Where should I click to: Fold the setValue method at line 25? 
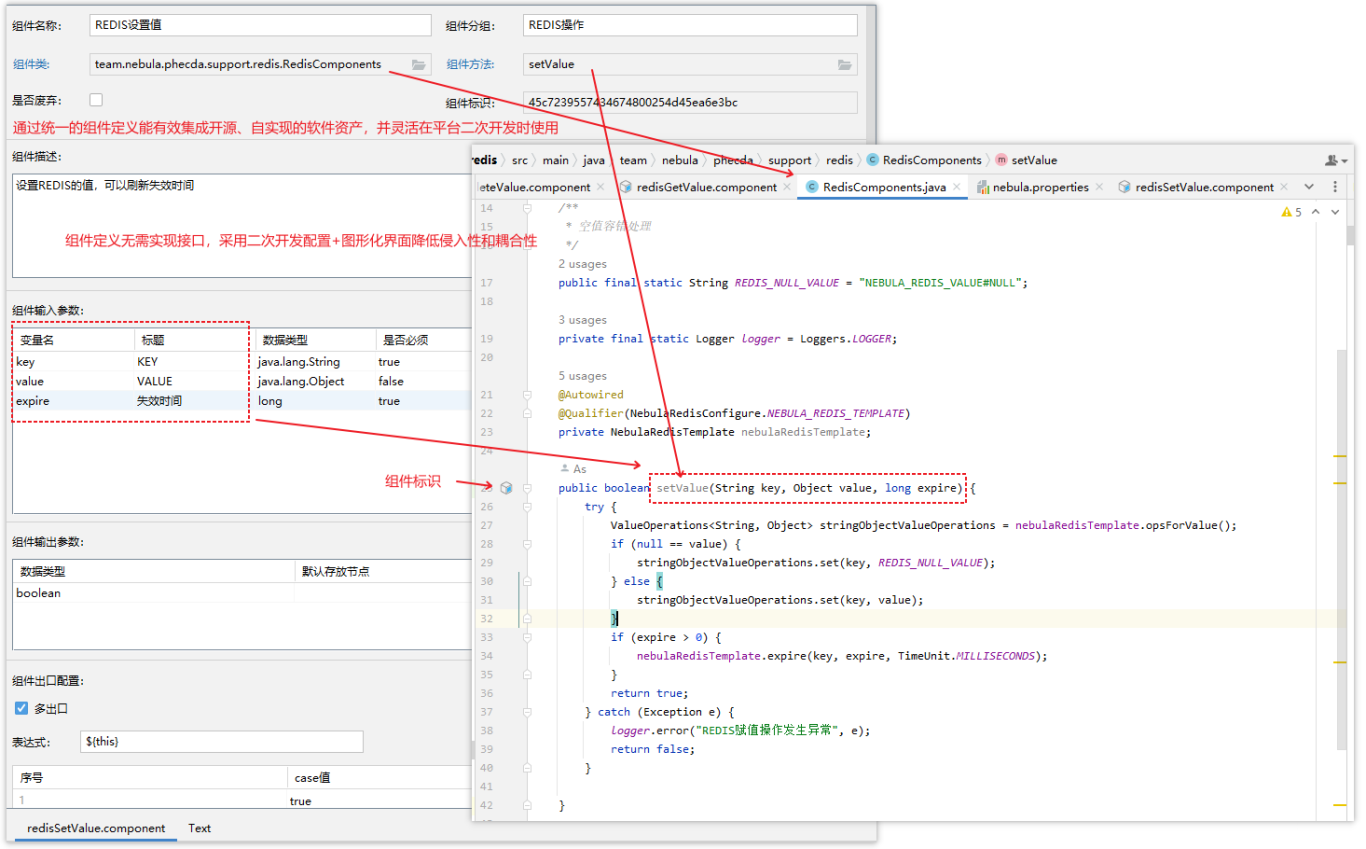click(527, 488)
